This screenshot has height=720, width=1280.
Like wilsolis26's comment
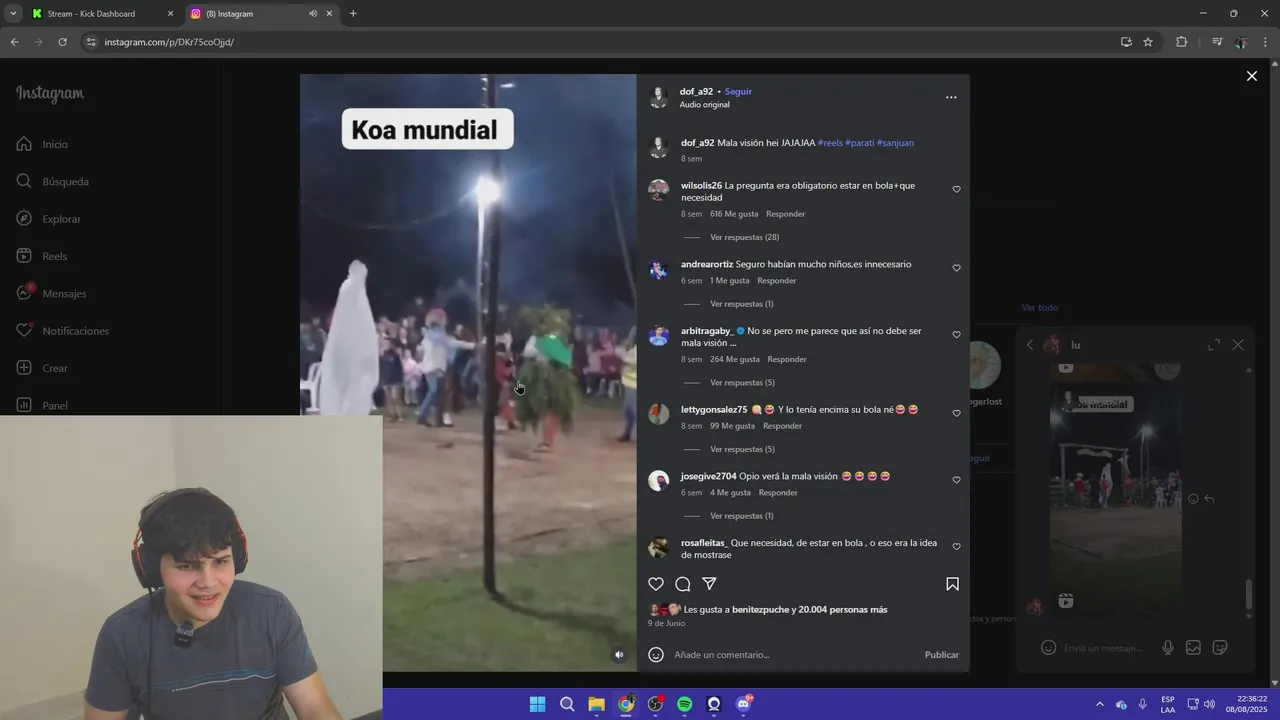[x=956, y=189]
